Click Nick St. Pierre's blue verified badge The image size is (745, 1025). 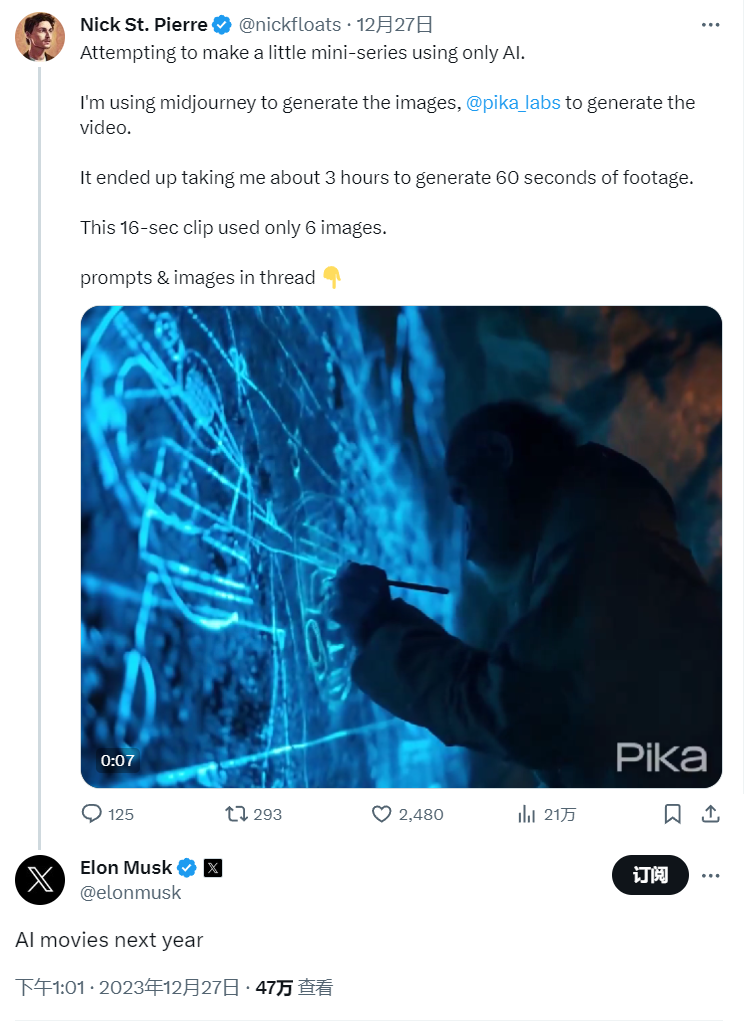tap(222, 24)
